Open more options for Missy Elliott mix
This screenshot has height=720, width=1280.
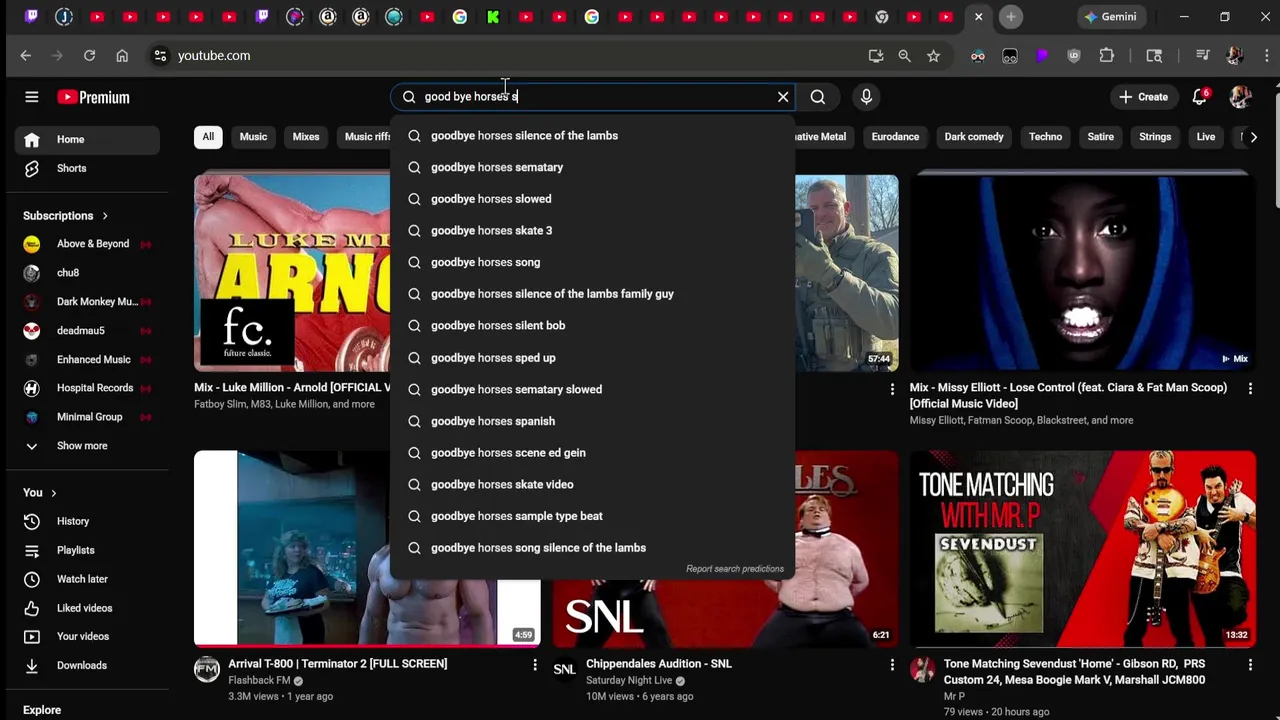pos(1250,388)
